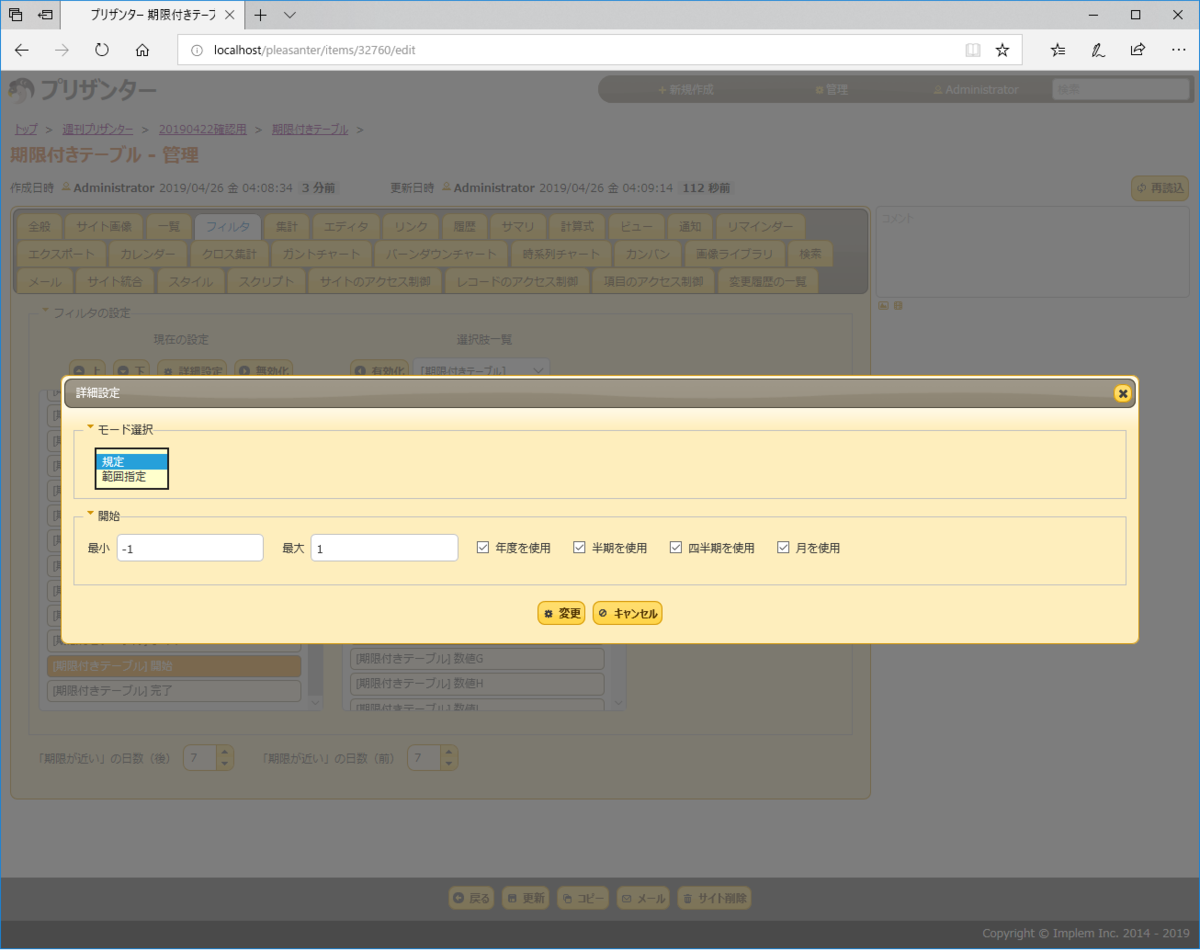Open the スクリプト tab
1200x952 pixels.
[266, 281]
